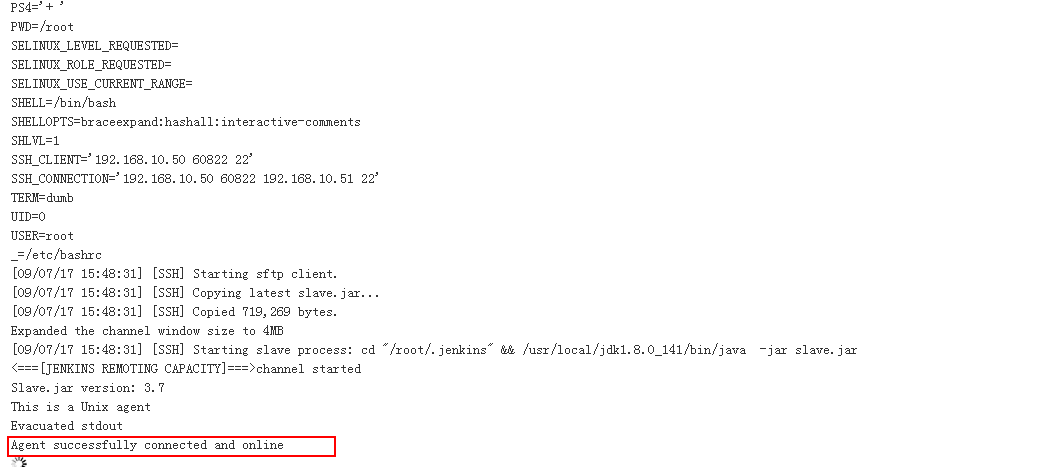Click the 'PWD=/root' variable line
1047x467 pixels.
point(42,27)
